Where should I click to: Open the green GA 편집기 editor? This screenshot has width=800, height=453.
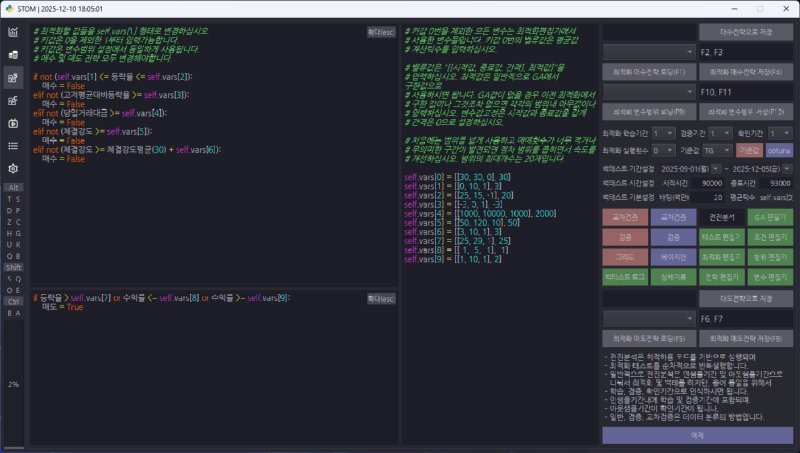click(x=770, y=217)
